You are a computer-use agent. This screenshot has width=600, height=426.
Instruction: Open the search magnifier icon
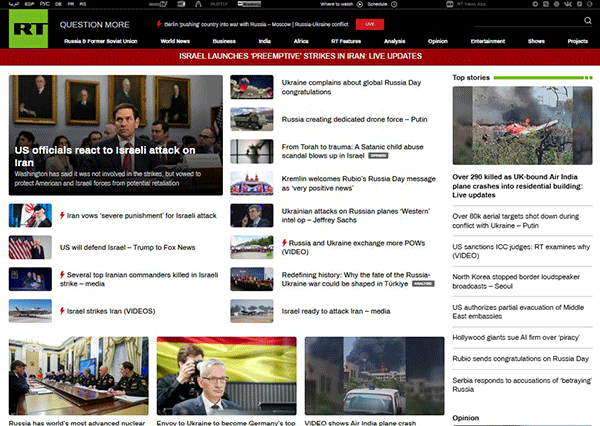point(588,20)
